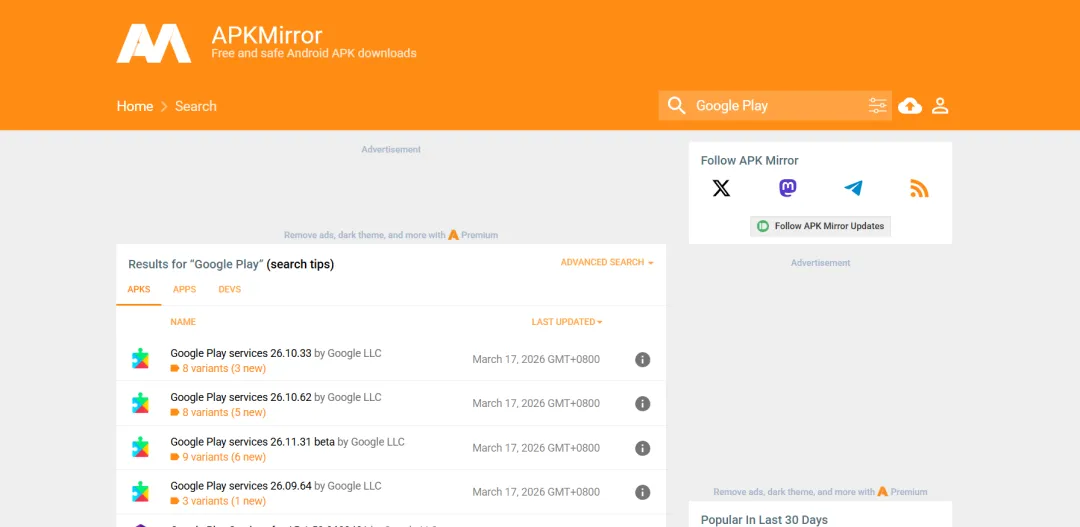Click Premium icon below the top advertisement
1080x527 pixels.
click(453, 235)
